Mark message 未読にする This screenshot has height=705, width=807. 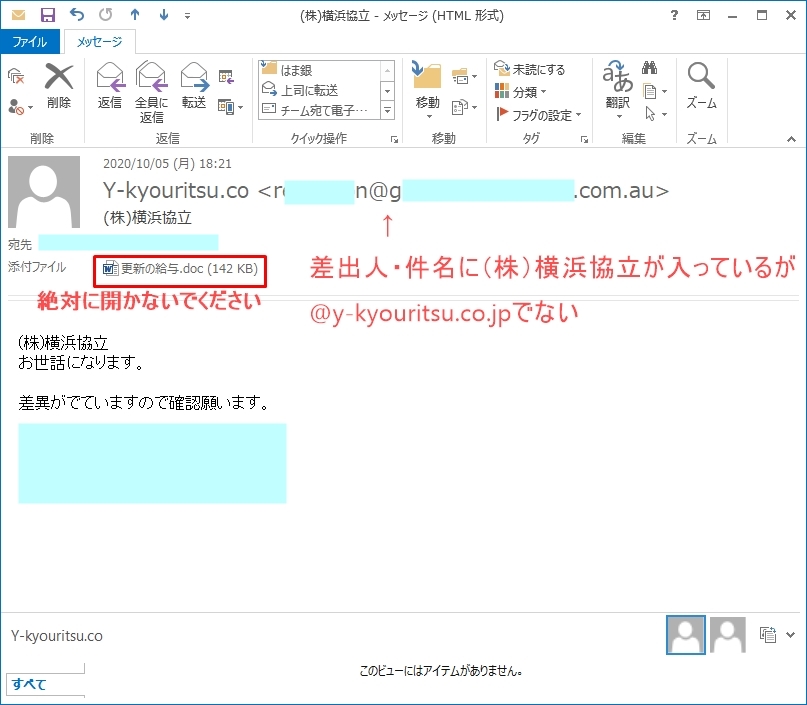[530, 69]
